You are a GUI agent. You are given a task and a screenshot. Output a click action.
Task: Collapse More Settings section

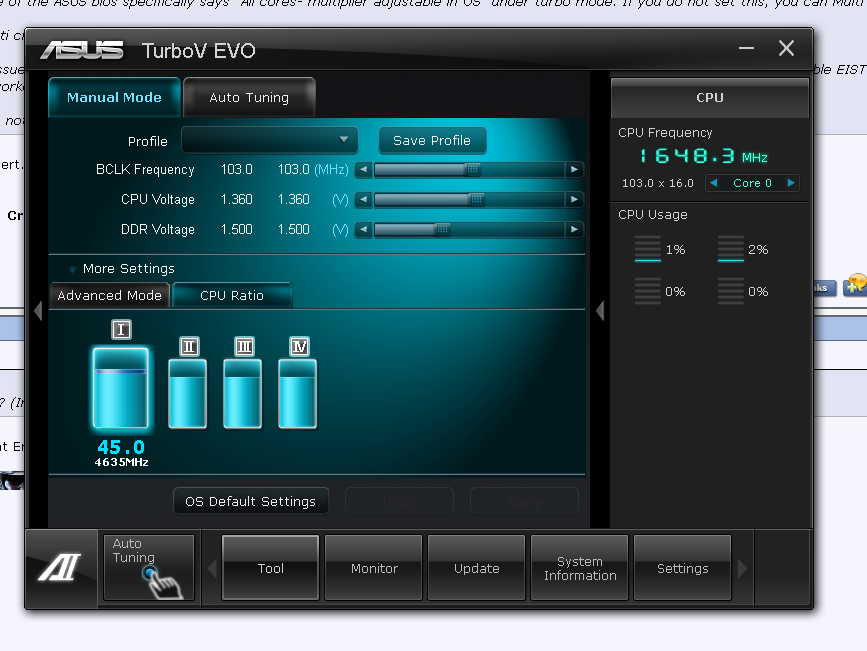pos(72,269)
